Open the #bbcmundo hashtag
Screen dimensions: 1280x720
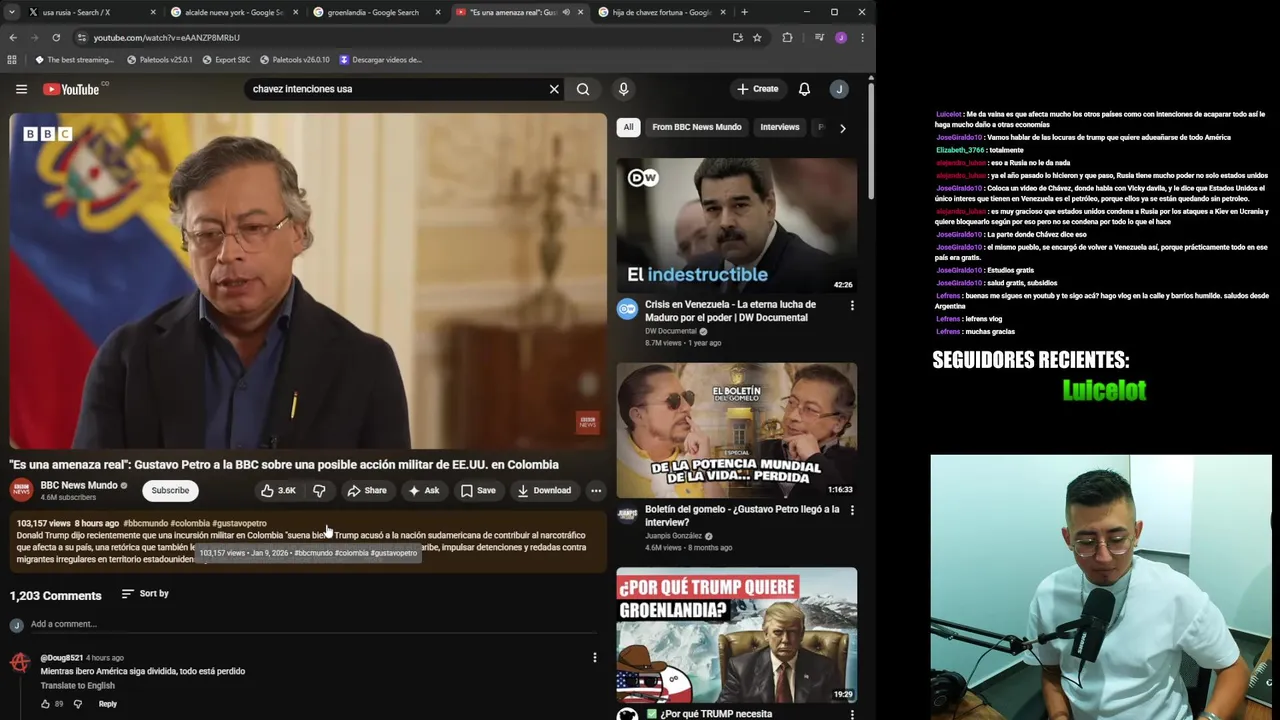point(145,523)
